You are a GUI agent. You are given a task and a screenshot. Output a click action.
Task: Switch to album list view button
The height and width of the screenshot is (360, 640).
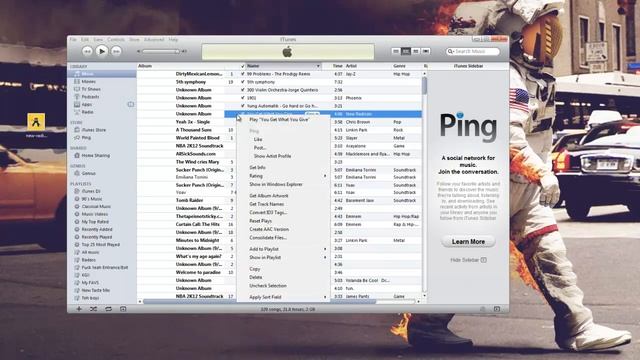point(406,51)
